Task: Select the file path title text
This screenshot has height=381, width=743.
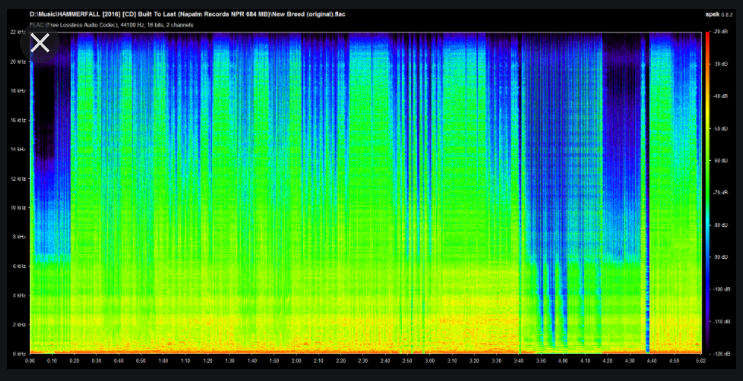Action: pos(187,14)
